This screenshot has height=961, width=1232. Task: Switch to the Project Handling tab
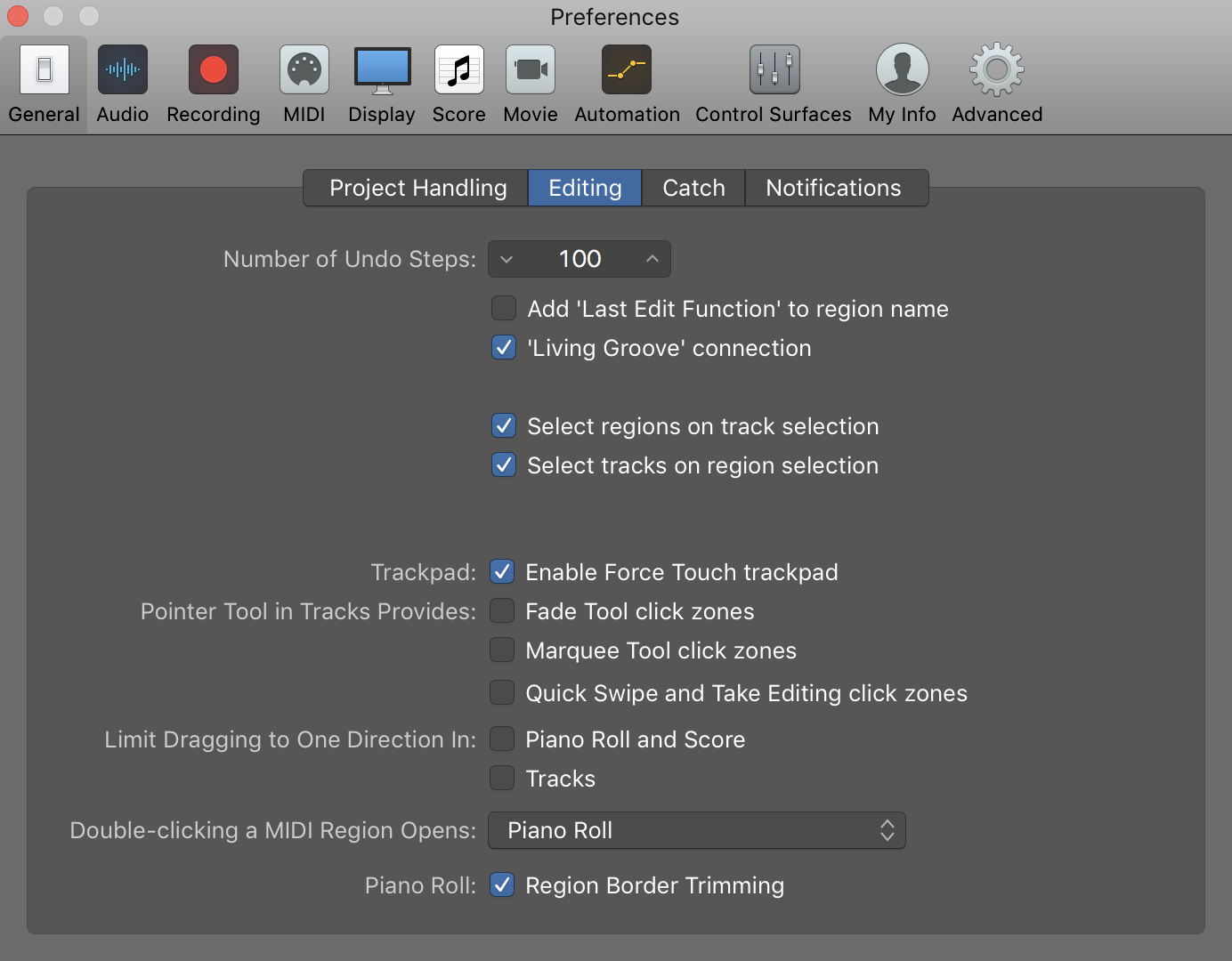click(417, 188)
